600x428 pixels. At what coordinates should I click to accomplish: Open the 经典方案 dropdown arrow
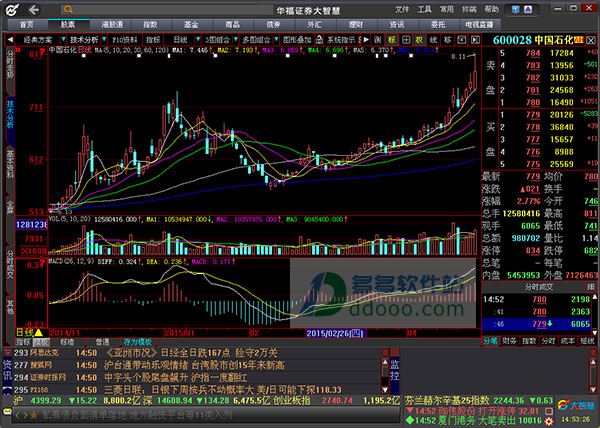tap(63, 39)
